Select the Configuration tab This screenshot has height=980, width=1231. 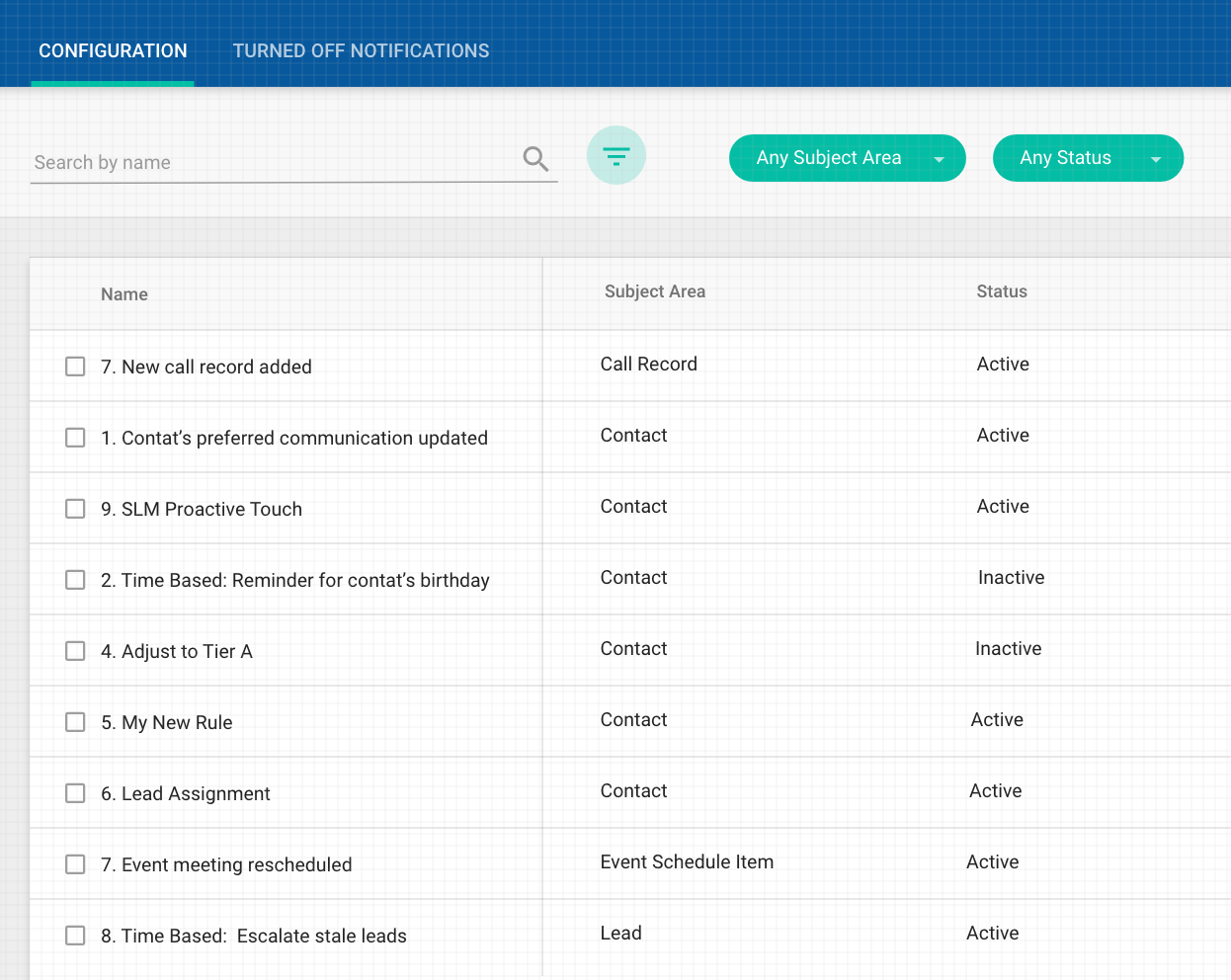coord(113,51)
